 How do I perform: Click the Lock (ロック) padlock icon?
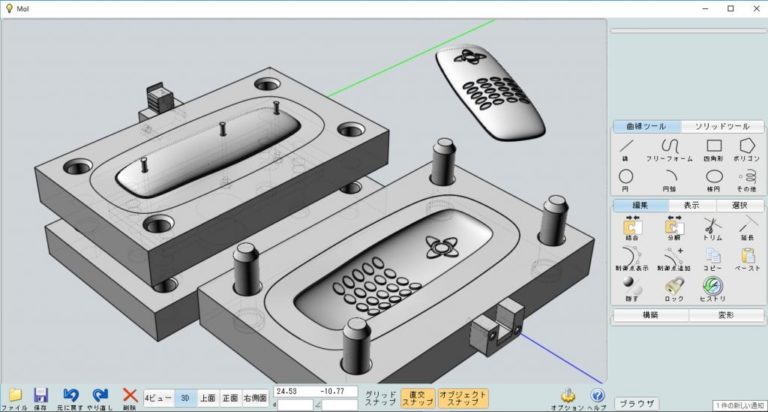(x=674, y=289)
